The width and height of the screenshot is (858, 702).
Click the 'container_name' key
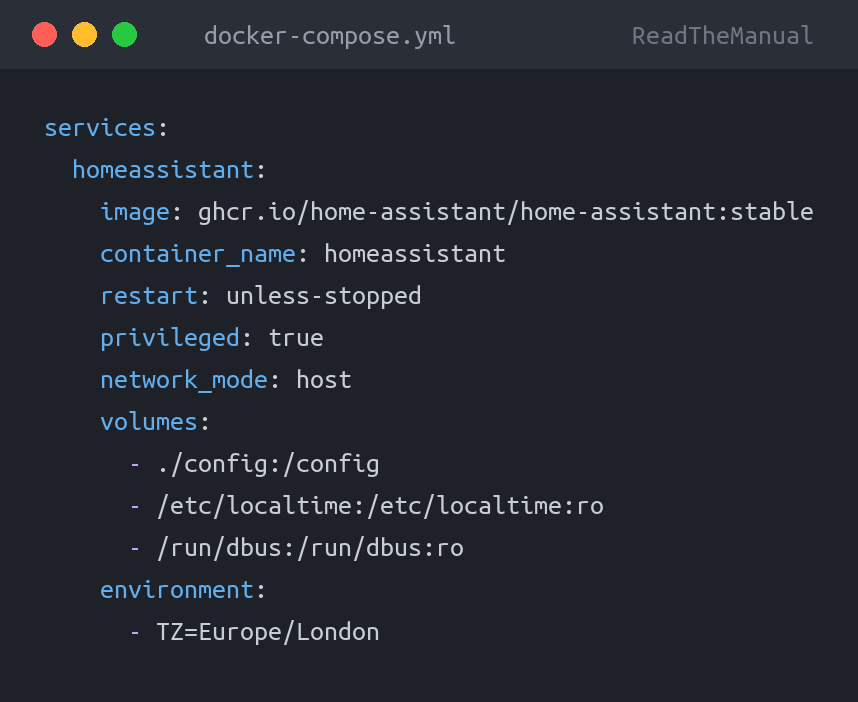click(198, 254)
